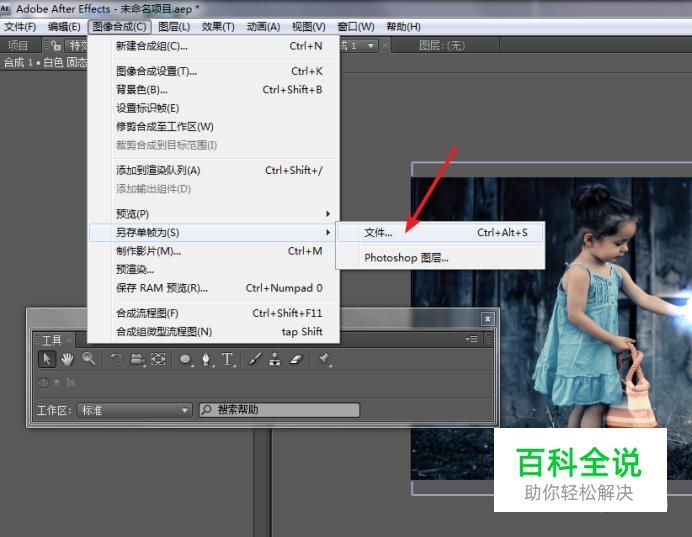Viewport: 692px width, 537px height.
Task: Choose 背景色(B)... menu entry
Action: click(214, 90)
